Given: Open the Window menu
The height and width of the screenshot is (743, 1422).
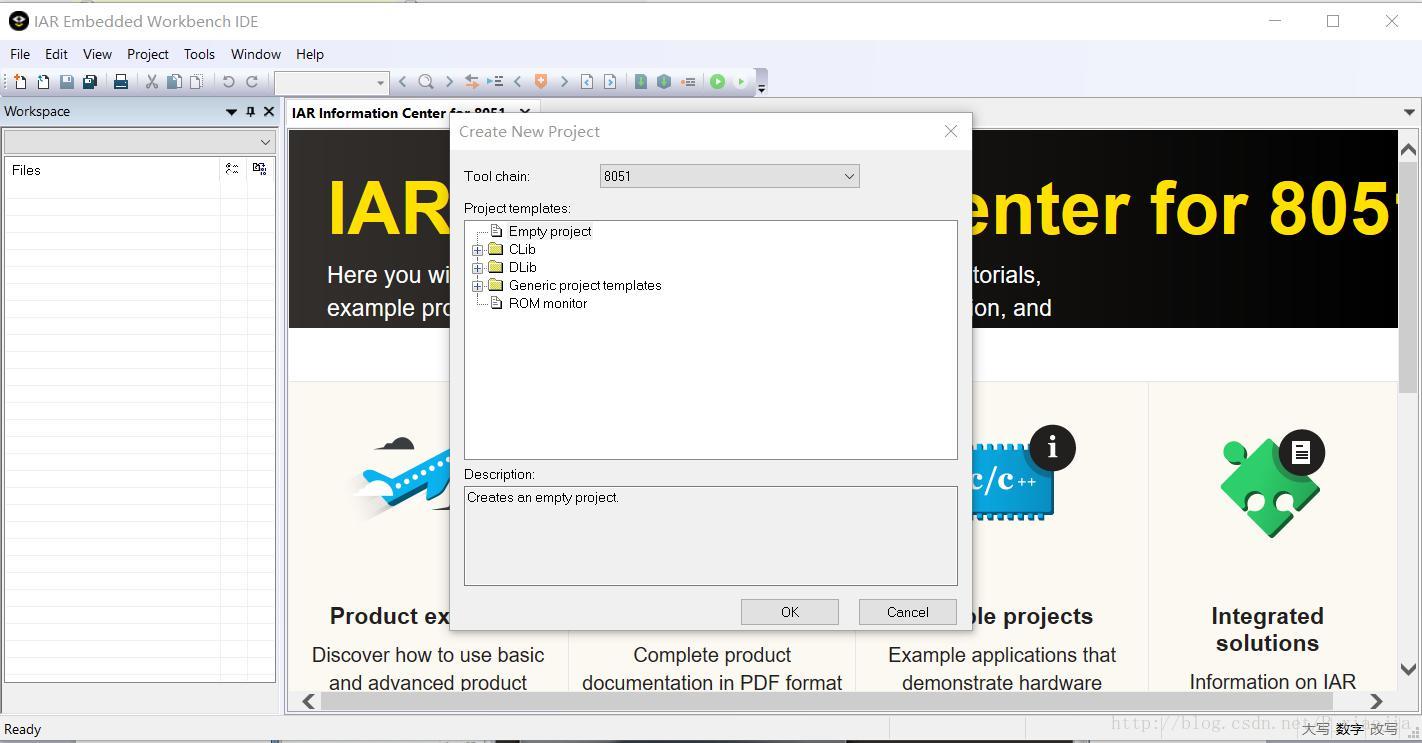Looking at the screenshot, I should coord(256,54).
